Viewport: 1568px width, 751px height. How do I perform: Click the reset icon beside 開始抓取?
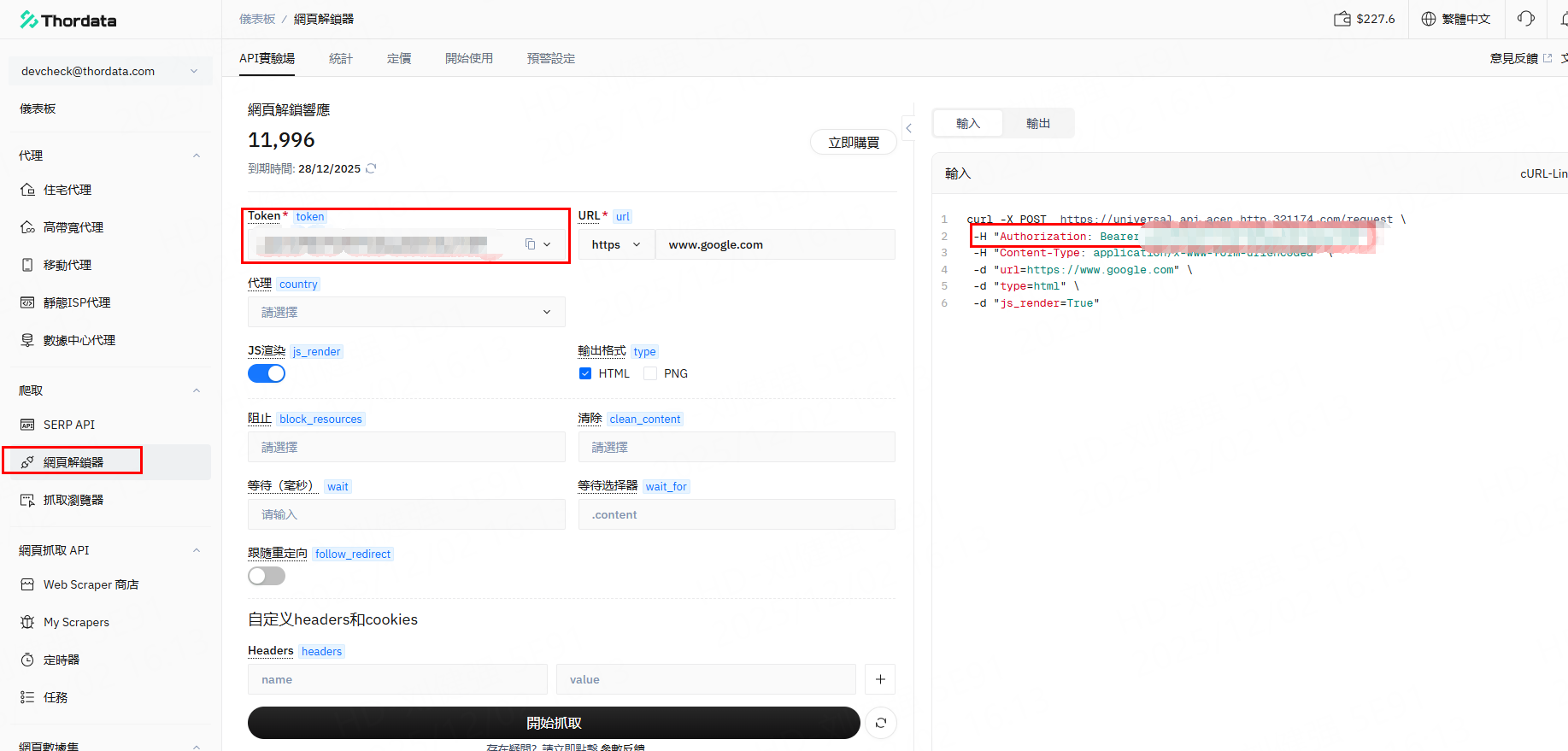pos(880,723)
